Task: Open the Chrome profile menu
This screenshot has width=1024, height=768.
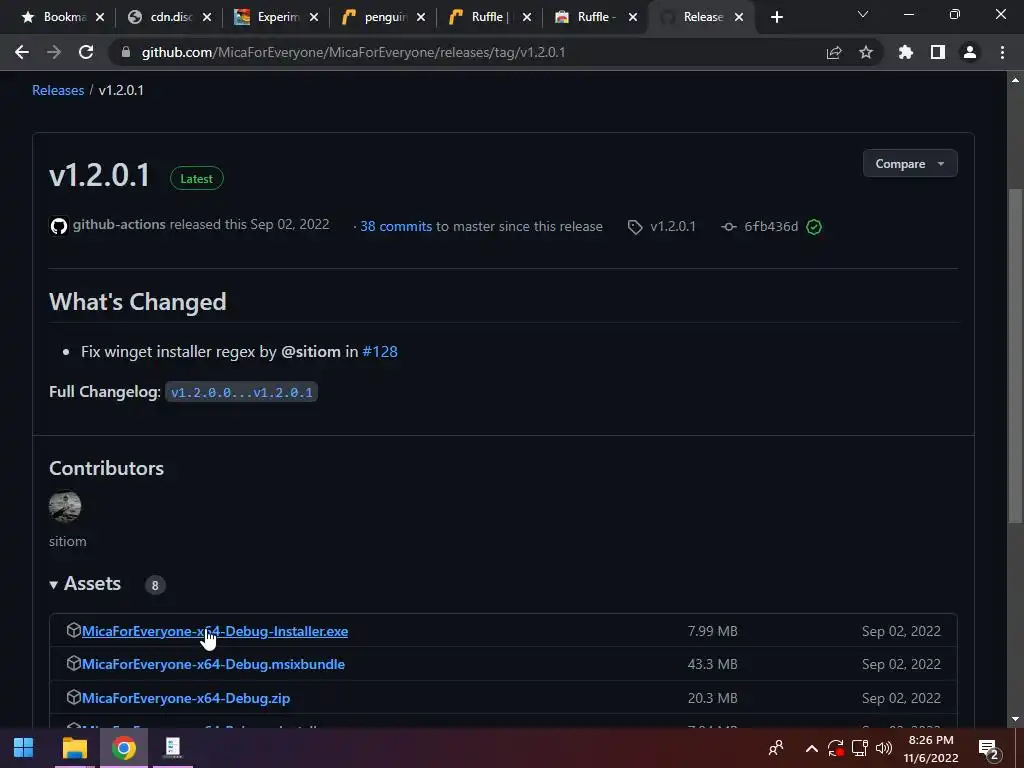Action: point(970,52)
